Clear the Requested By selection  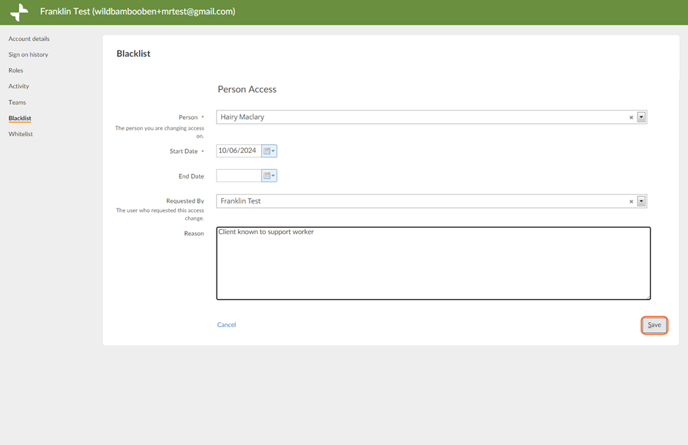coord(631,201)
